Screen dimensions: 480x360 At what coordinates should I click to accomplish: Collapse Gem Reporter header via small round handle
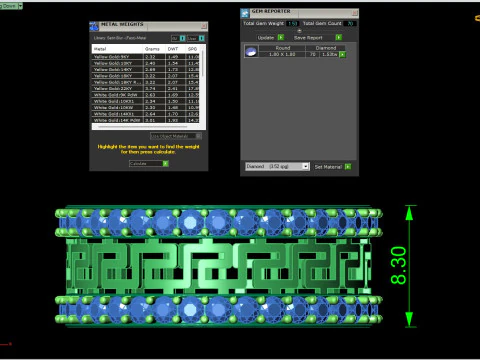299,31
